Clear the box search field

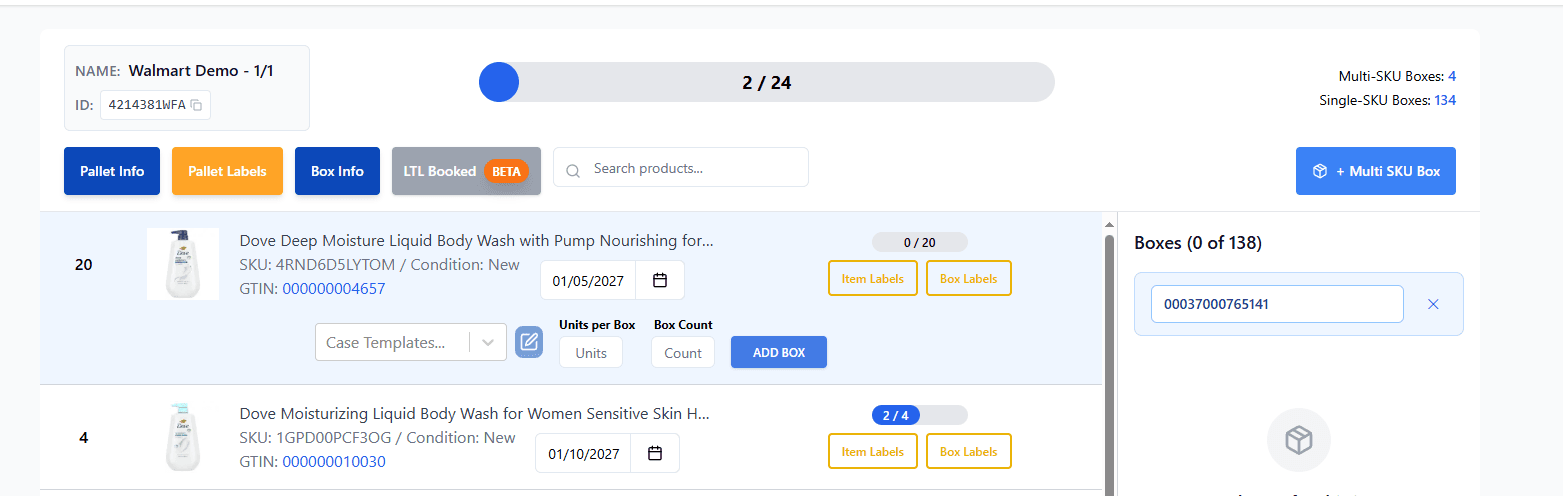coord(1433,304)
